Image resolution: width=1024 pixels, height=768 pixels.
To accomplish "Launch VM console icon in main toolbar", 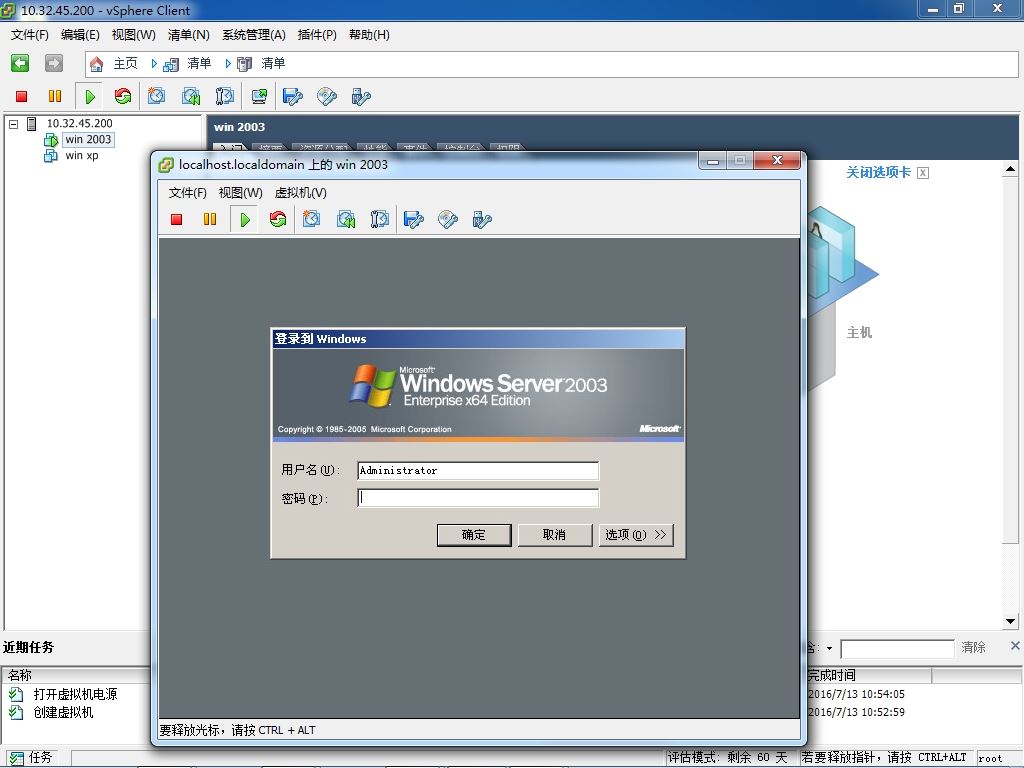I will 259,96.
